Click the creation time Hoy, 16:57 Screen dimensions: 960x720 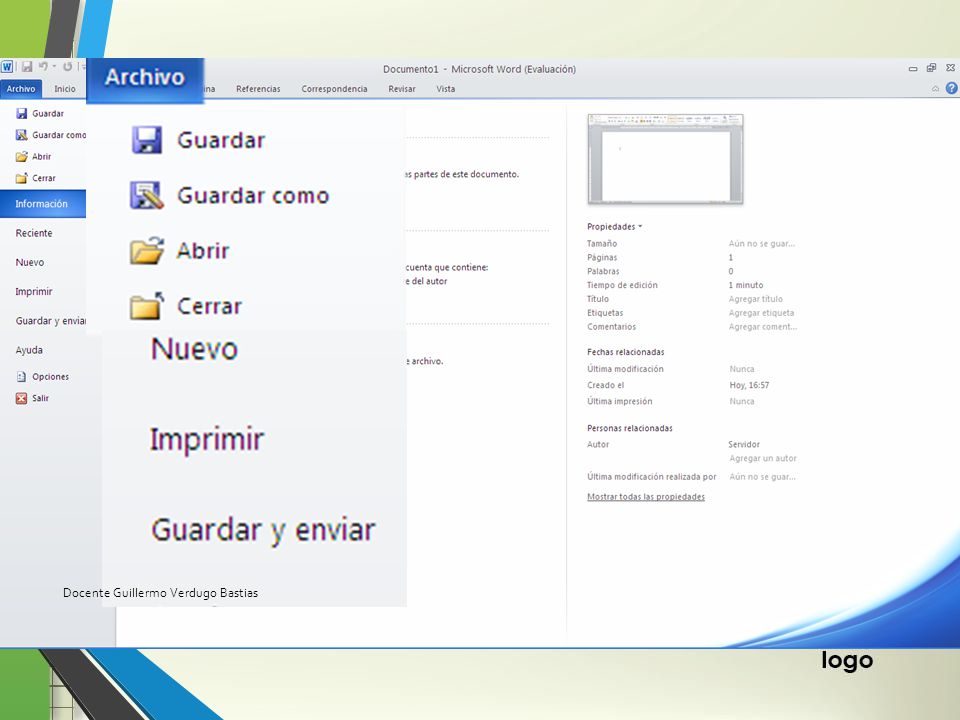[x=749, y=385]
